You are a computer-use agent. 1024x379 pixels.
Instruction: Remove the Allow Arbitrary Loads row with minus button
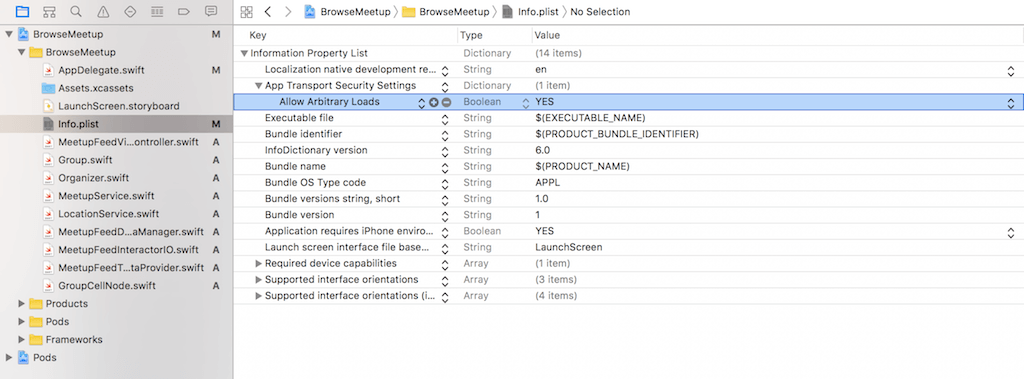[x=446, y=102]
